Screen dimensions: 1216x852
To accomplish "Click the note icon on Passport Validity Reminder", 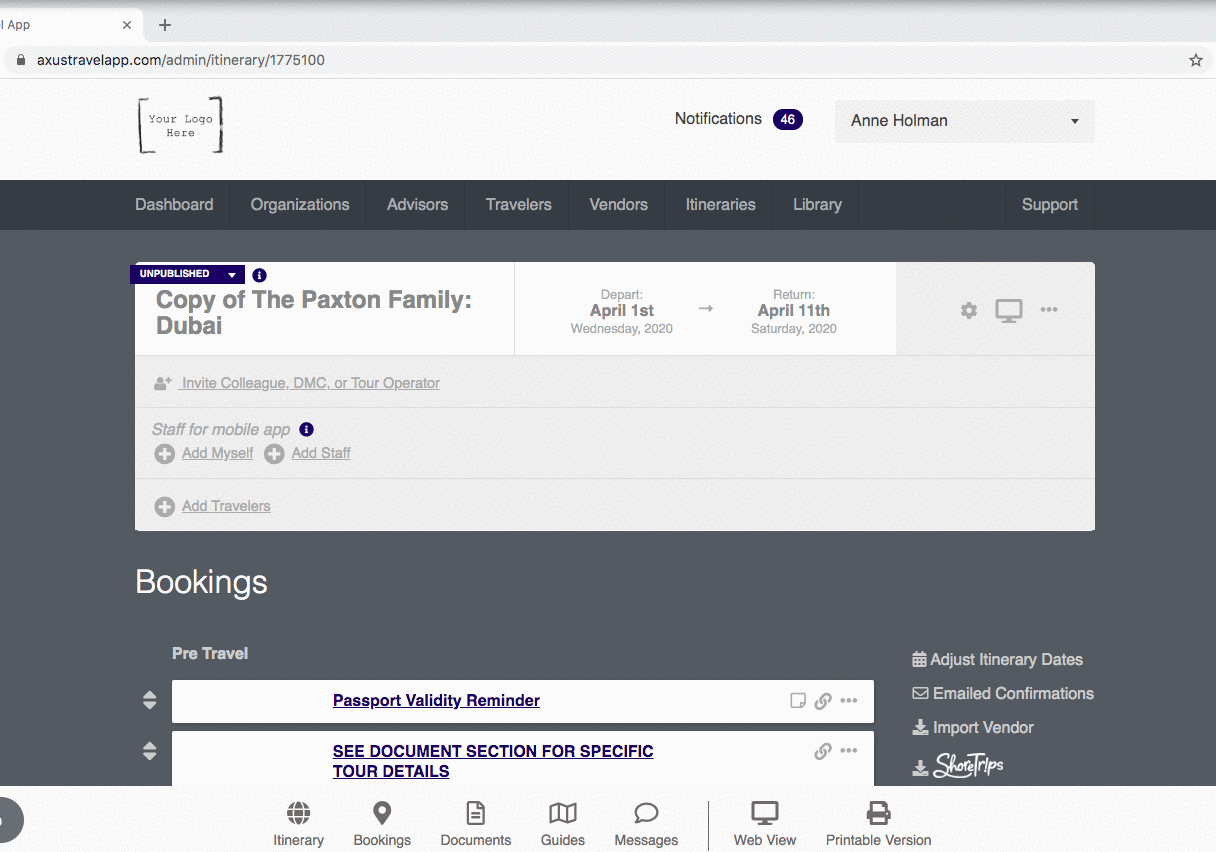I will click(x=798, y=701).
